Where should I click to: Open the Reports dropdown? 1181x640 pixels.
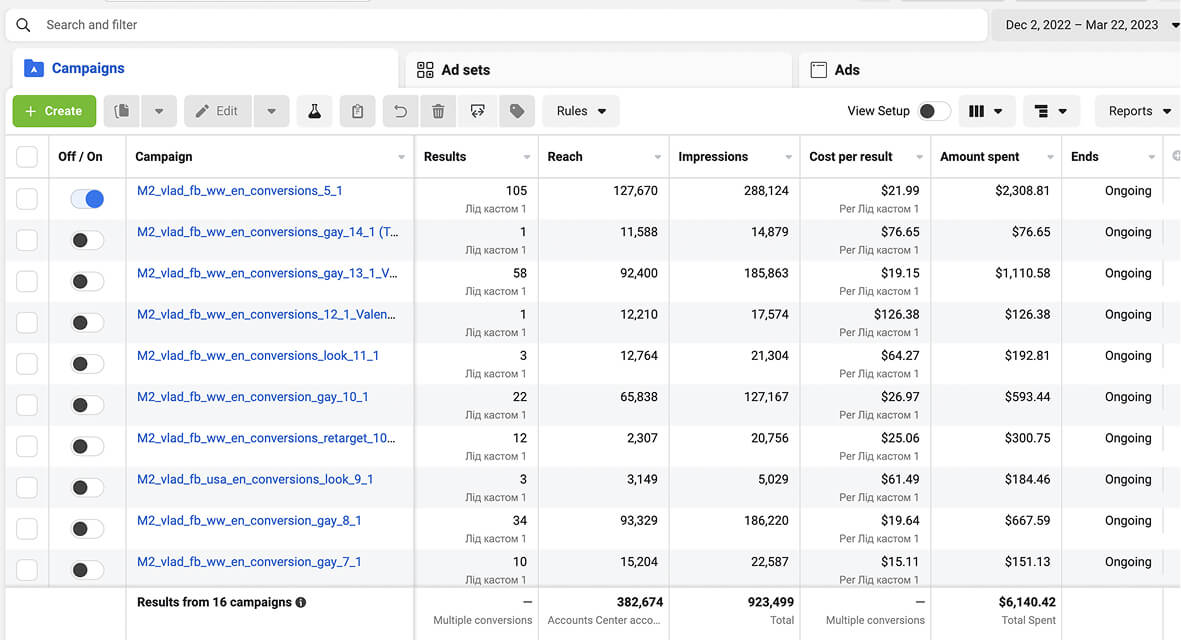click(x=1138, y=111)
